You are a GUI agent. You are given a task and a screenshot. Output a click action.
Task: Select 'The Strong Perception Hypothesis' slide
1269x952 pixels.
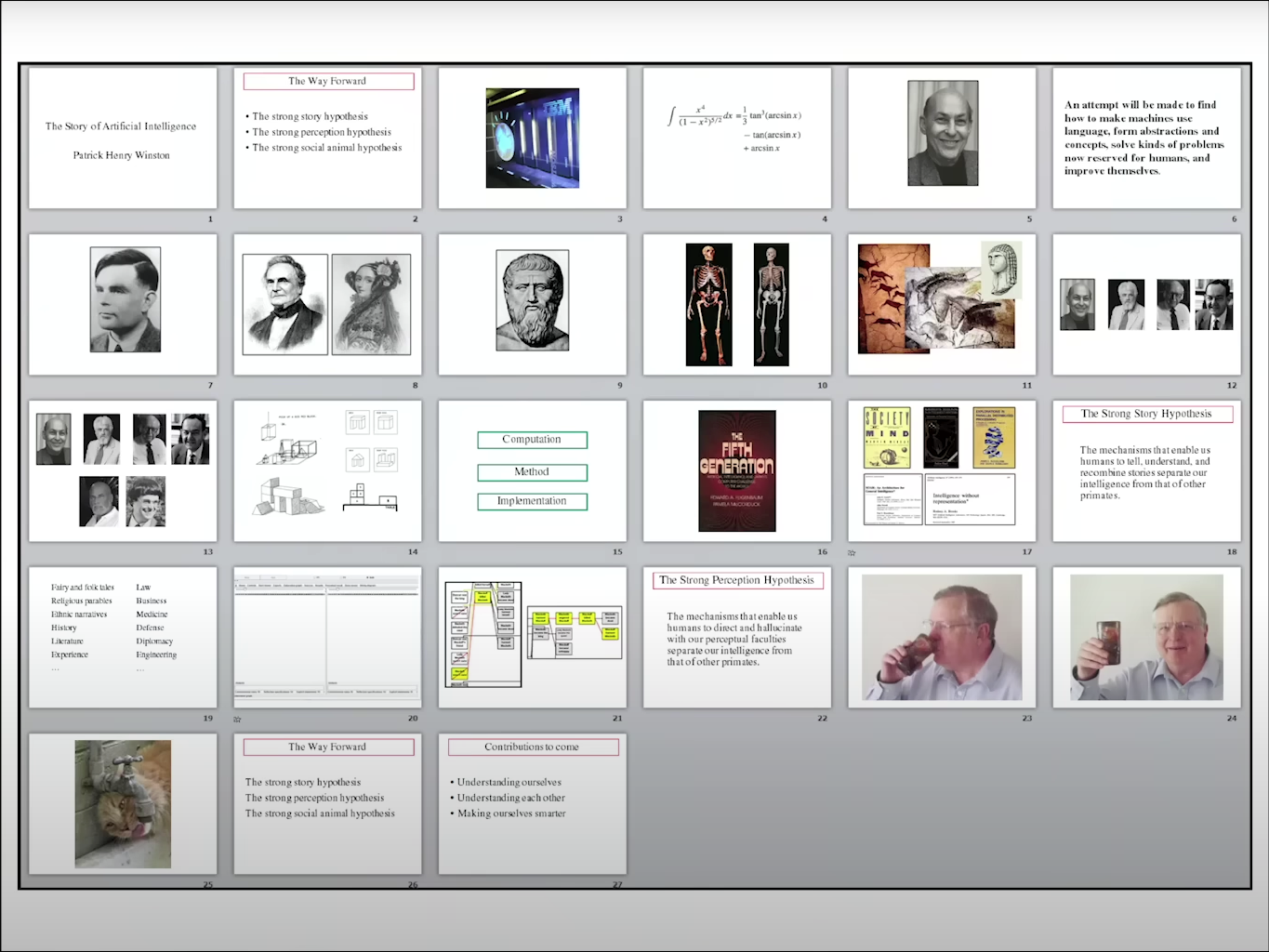736,637
